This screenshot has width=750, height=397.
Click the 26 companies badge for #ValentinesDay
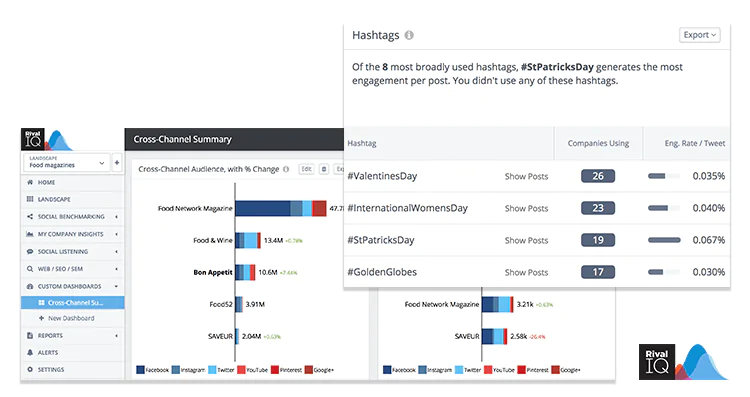(598, 176)
